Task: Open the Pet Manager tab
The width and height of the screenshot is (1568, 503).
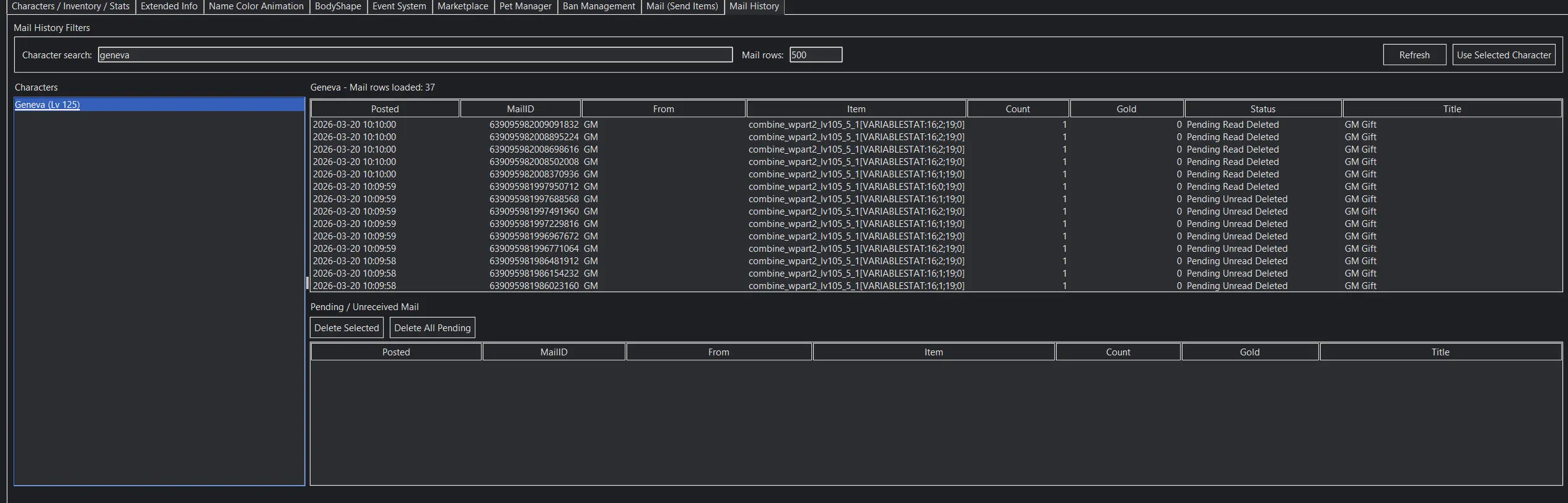Action: pyautogui.click(x=526, y=6)
